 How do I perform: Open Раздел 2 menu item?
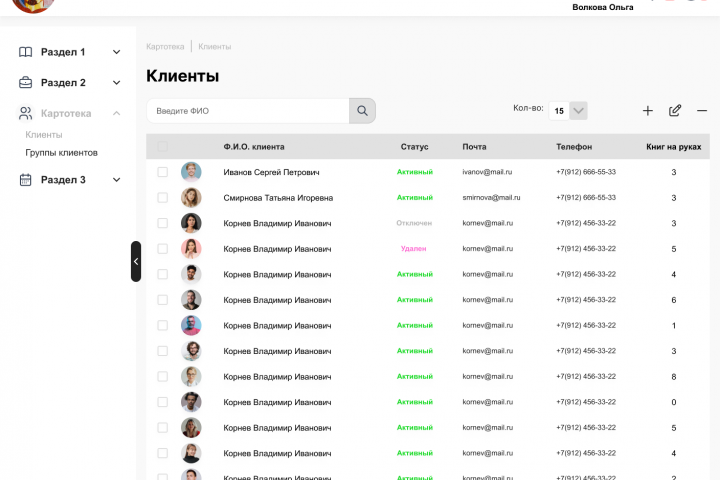(63, 83)
